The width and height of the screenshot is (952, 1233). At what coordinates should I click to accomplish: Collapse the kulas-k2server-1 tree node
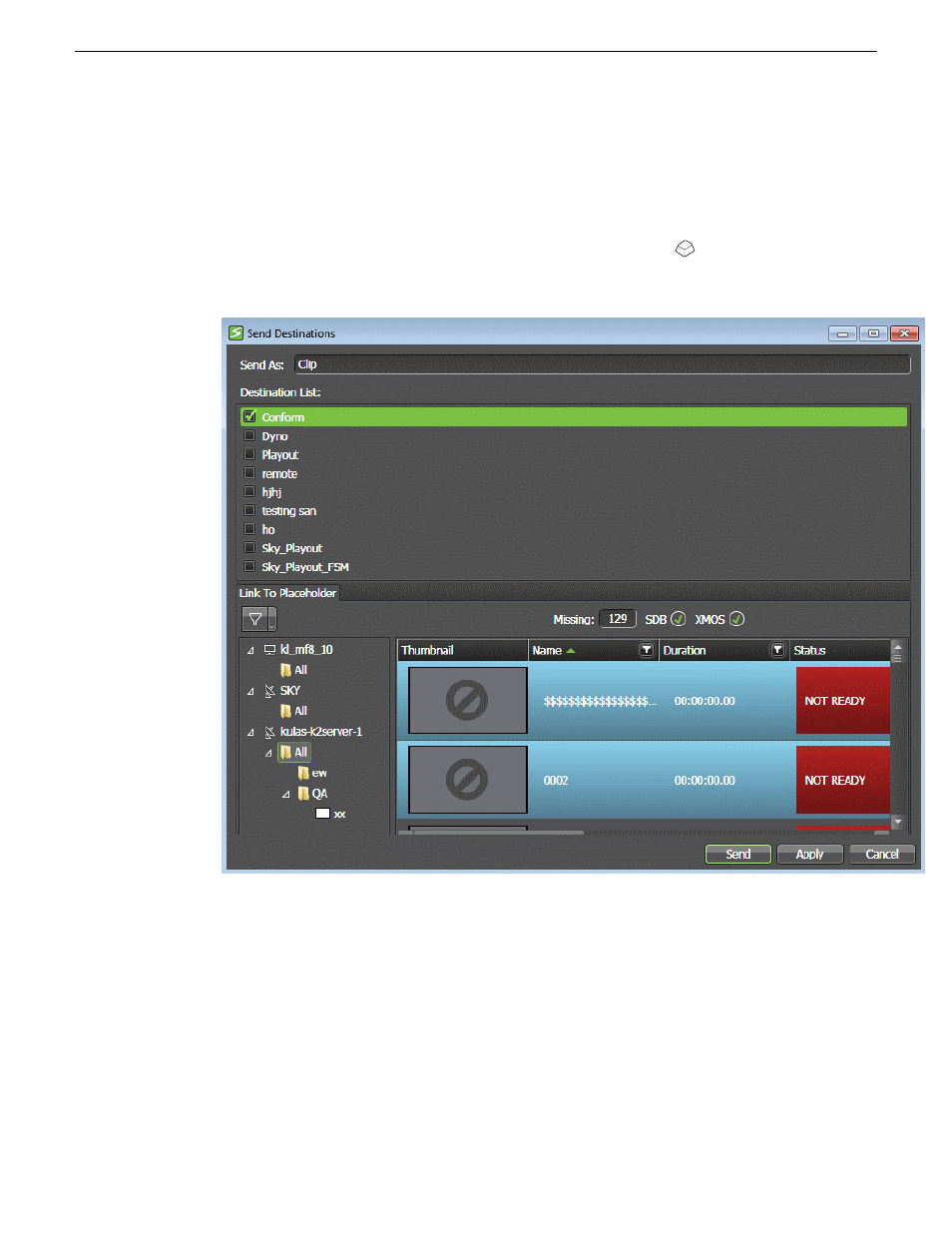pyautogui.click(x=250, y=732)
